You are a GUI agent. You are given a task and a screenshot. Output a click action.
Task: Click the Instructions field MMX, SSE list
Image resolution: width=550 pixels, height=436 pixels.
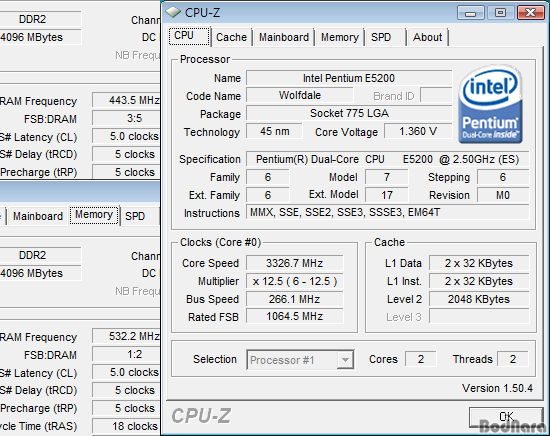pos(387,213)
